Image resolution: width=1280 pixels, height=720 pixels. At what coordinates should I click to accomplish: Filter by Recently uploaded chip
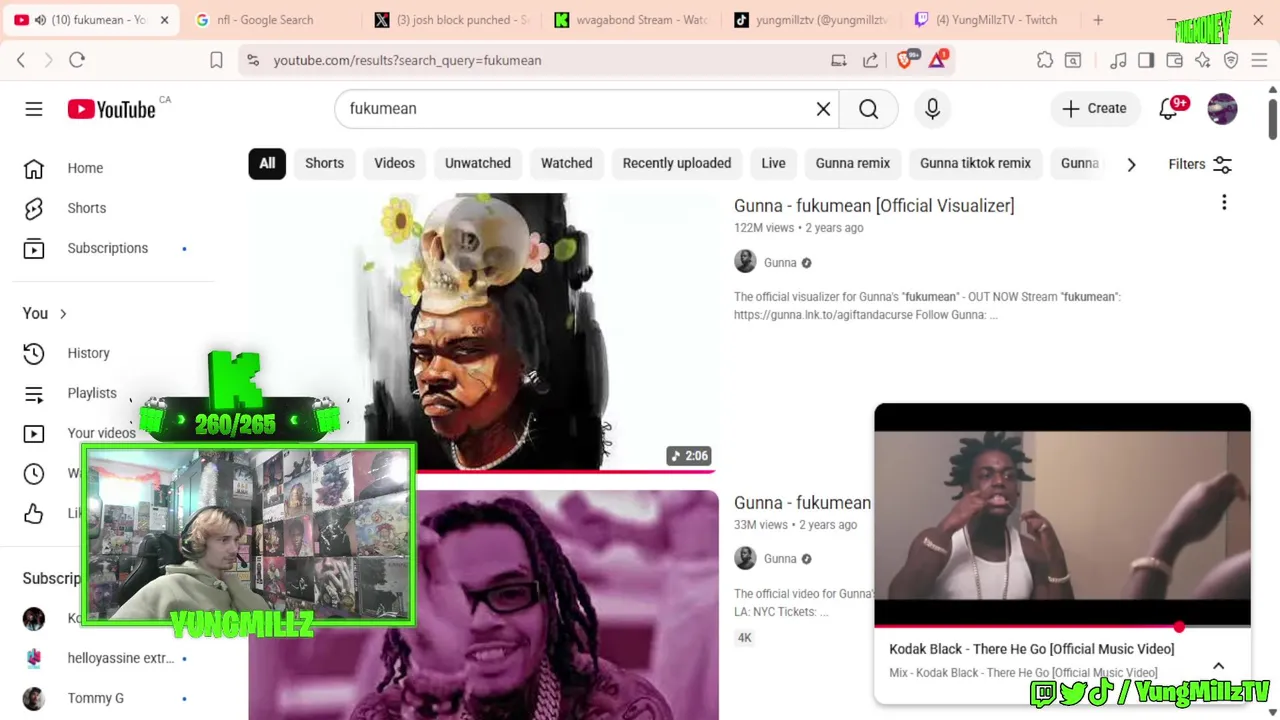click(x=677, y=163)
